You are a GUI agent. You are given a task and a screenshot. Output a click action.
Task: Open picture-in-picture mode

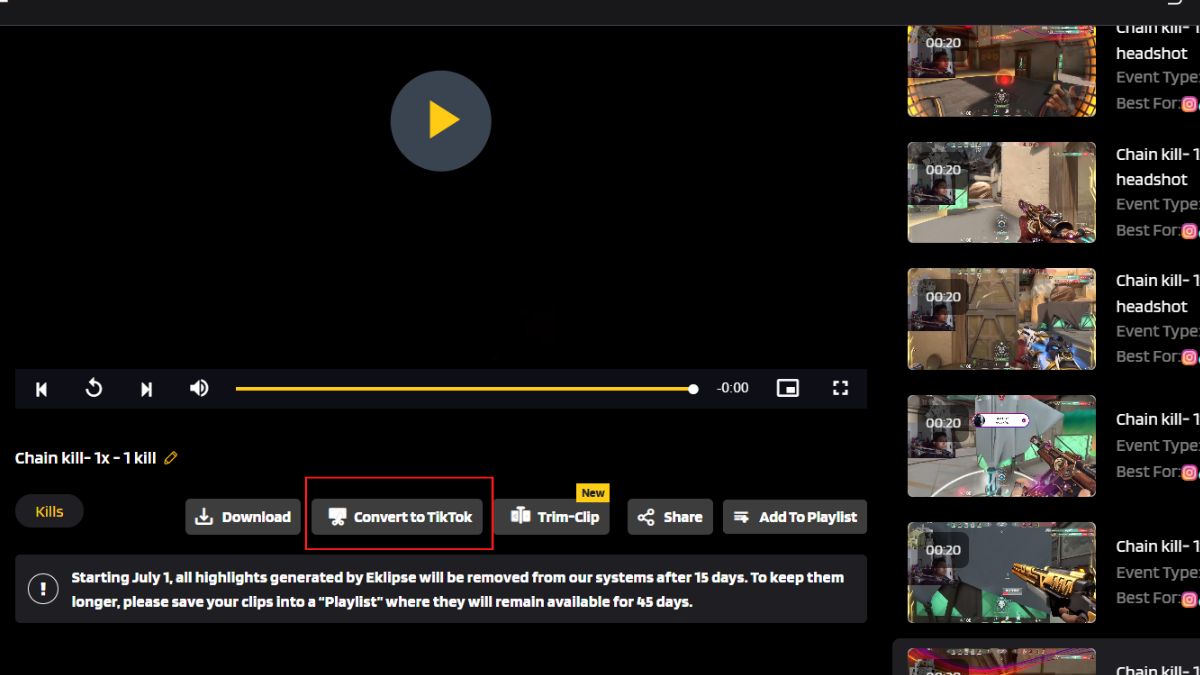787,388
